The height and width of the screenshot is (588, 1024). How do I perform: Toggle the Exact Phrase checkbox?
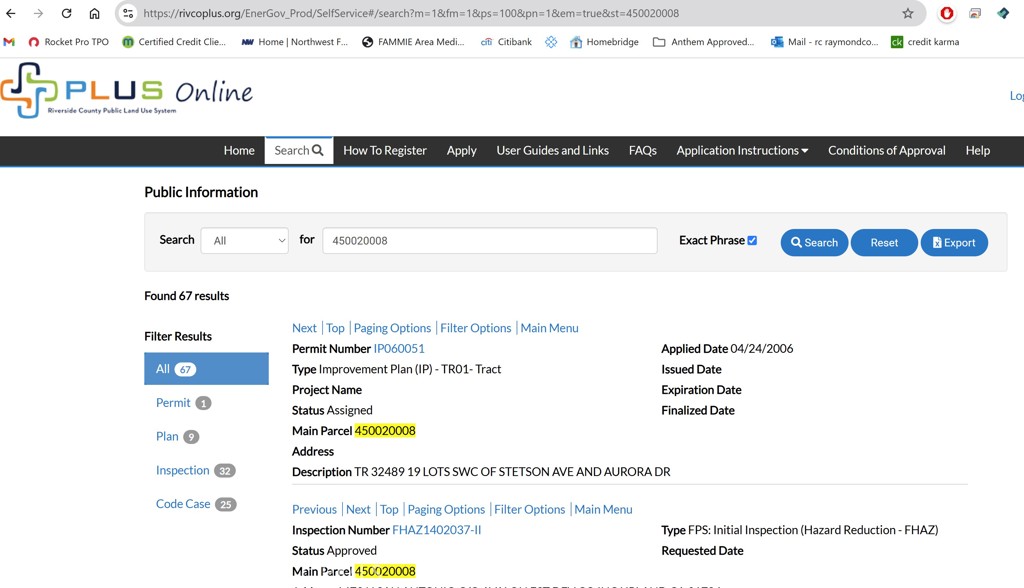click(752, 240)
